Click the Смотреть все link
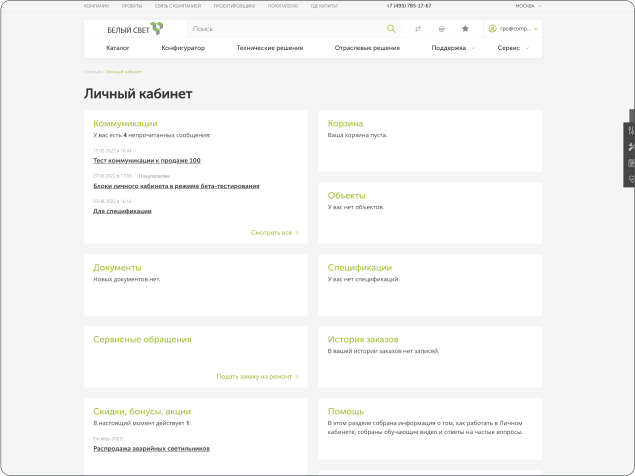The image size is (635, 476). click(x=274, y=232)
